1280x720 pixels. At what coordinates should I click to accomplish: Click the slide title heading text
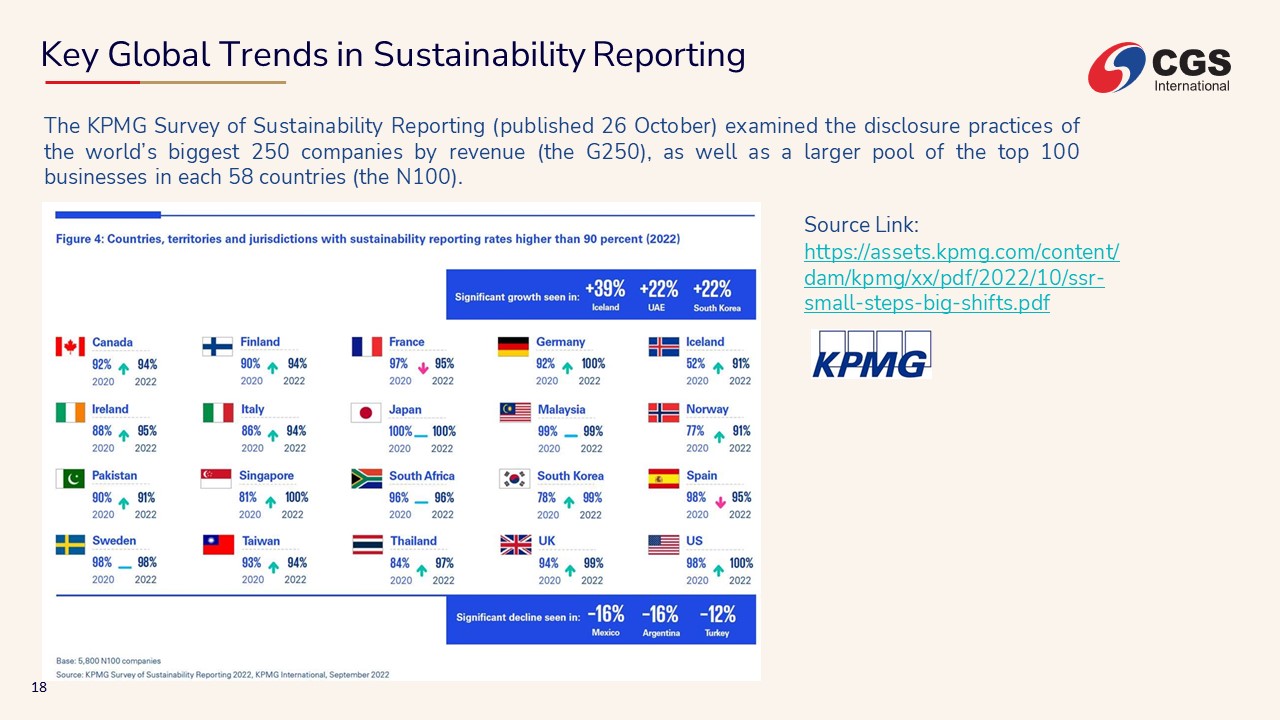[x=393, y=54]
